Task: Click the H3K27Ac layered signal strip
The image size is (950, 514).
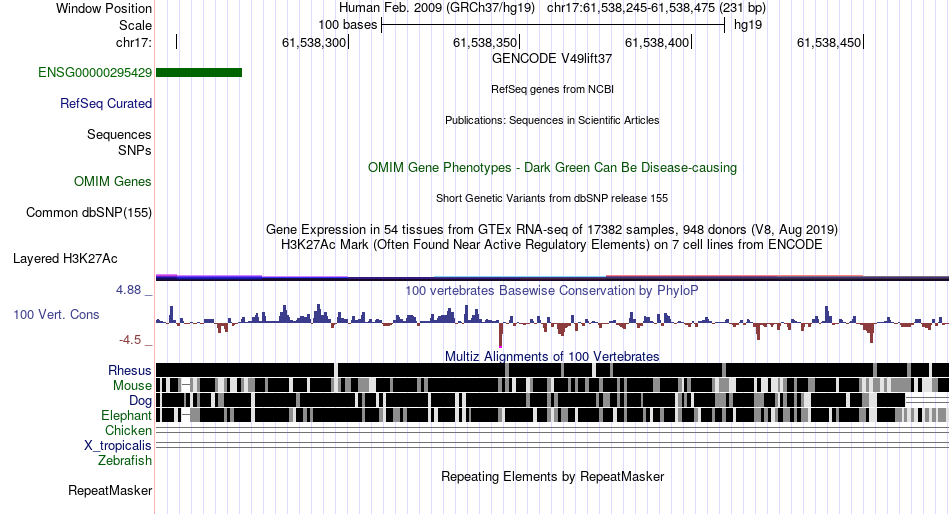Action: 552,277
